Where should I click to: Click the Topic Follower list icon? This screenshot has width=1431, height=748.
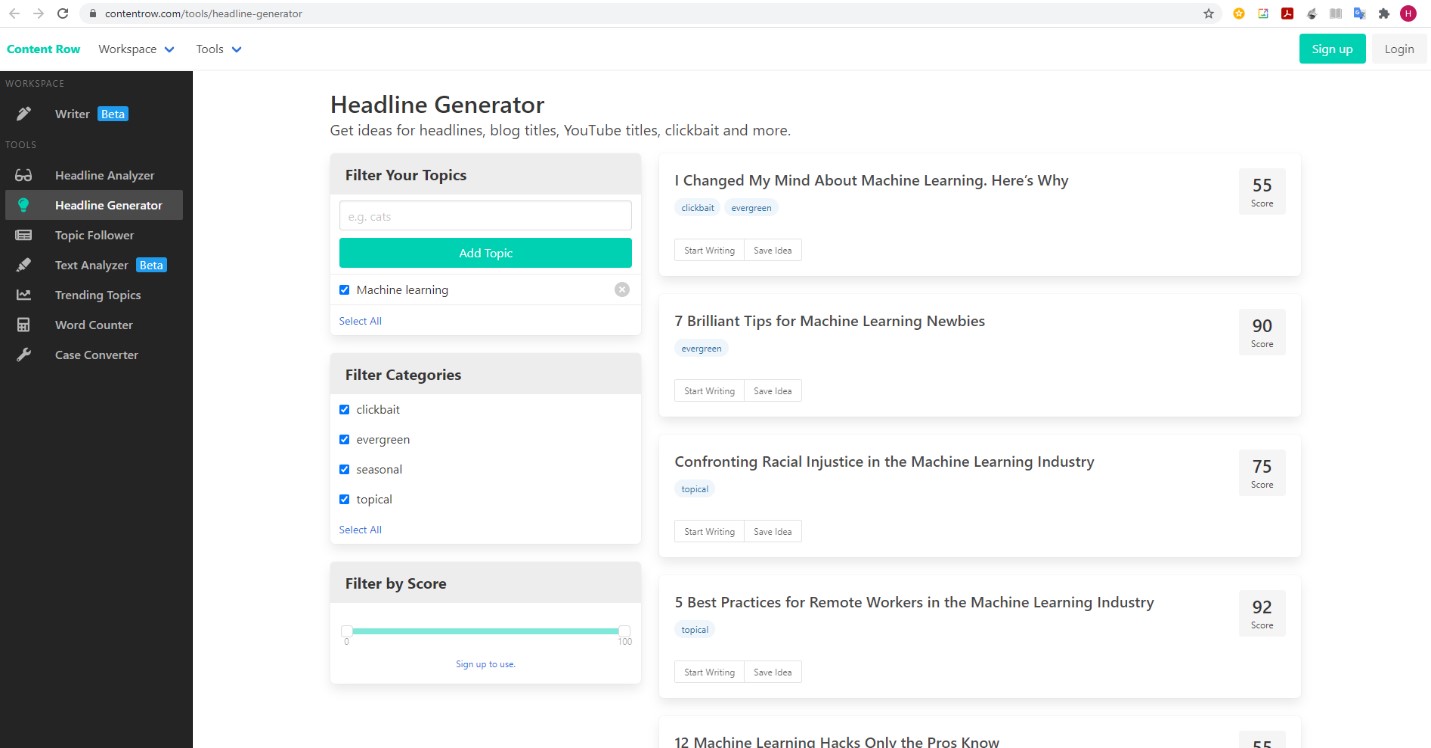coord(23,235)
